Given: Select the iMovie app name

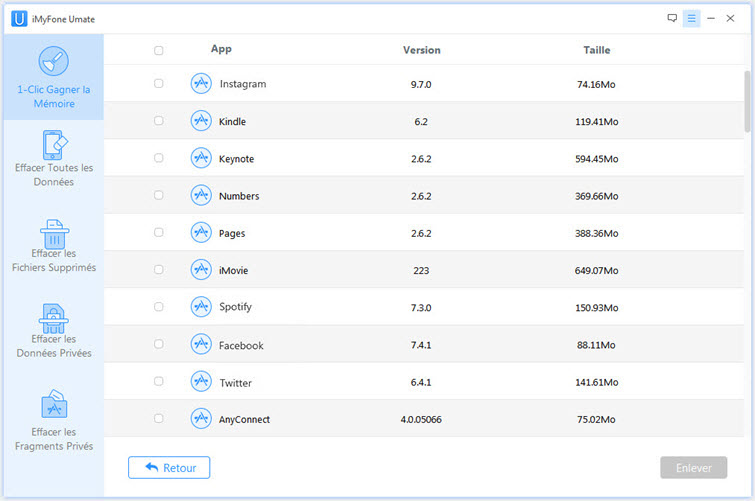Looking at the screenshot, I should coord(234,271).
